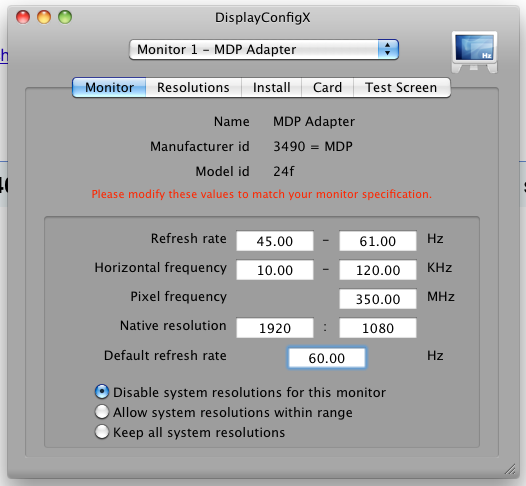The height and width of the screenshot is (486, 526).
Task: Click the DisplayConfigX window title
Action: point(263,17)
